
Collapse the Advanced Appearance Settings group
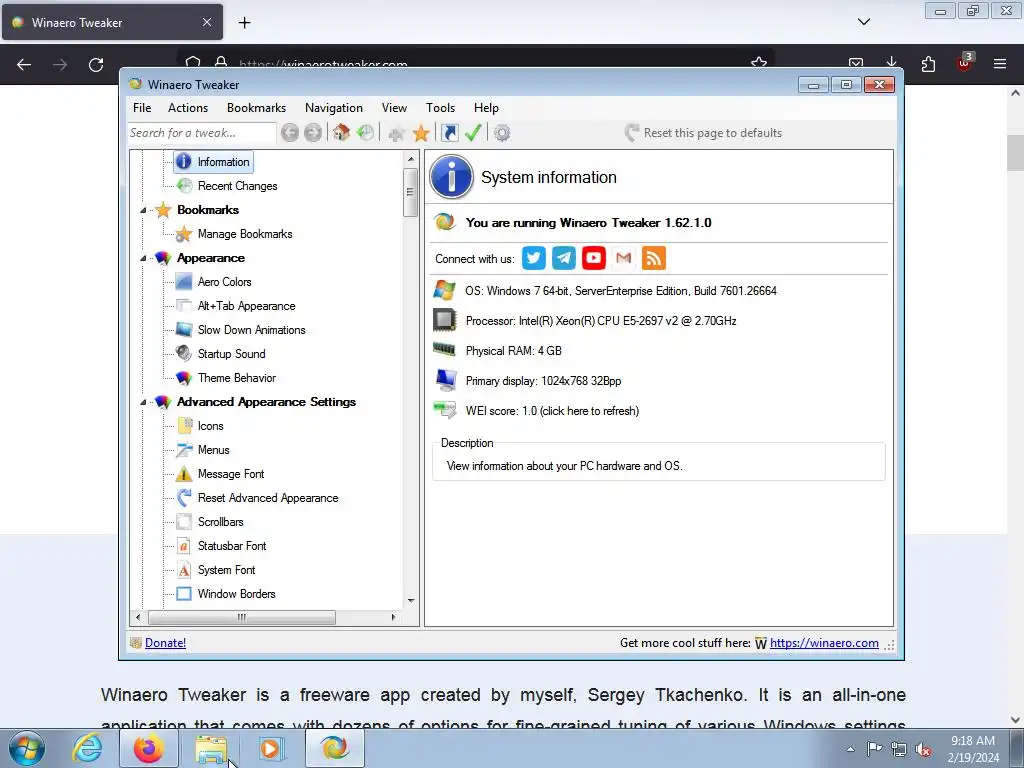143,402
